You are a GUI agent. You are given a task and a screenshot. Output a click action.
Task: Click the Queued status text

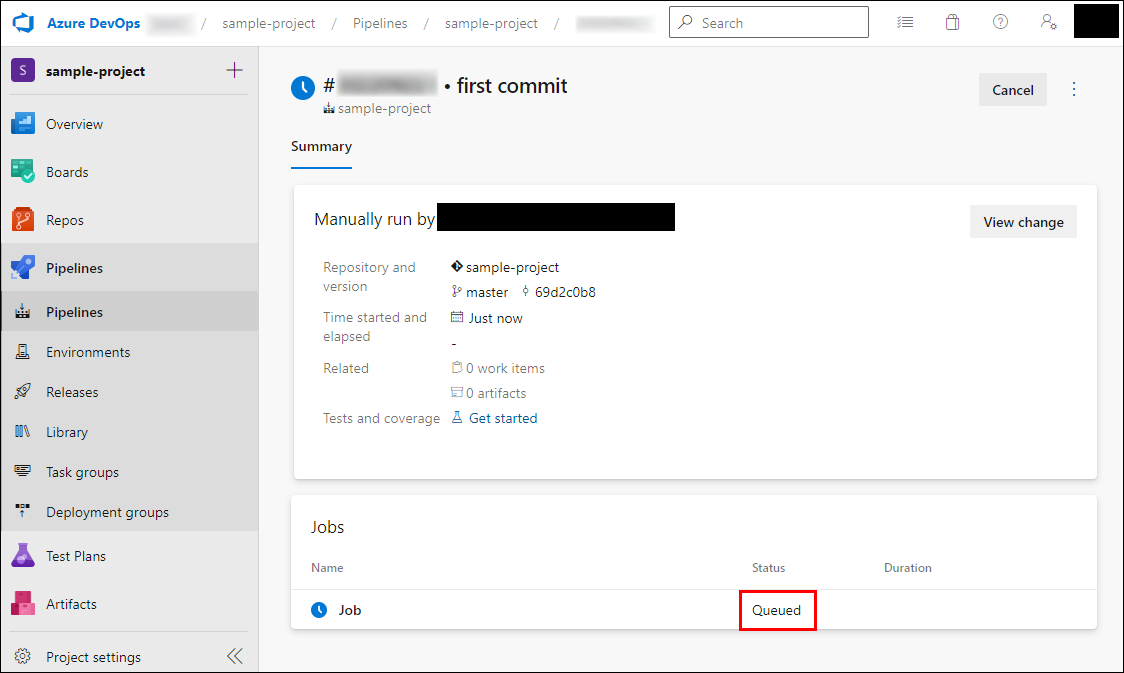tap(776, 611)
